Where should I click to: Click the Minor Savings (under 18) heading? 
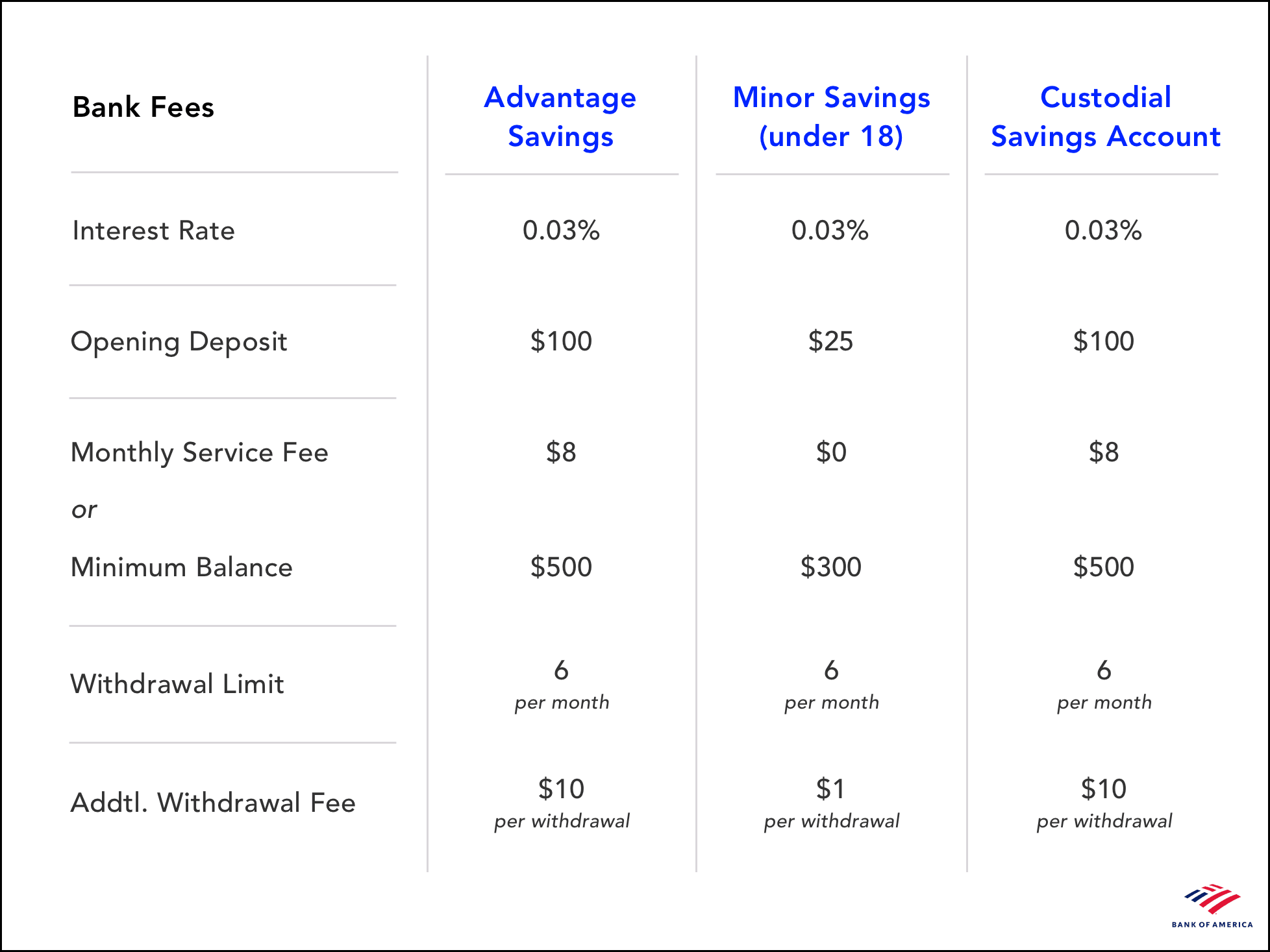(831, 117)
